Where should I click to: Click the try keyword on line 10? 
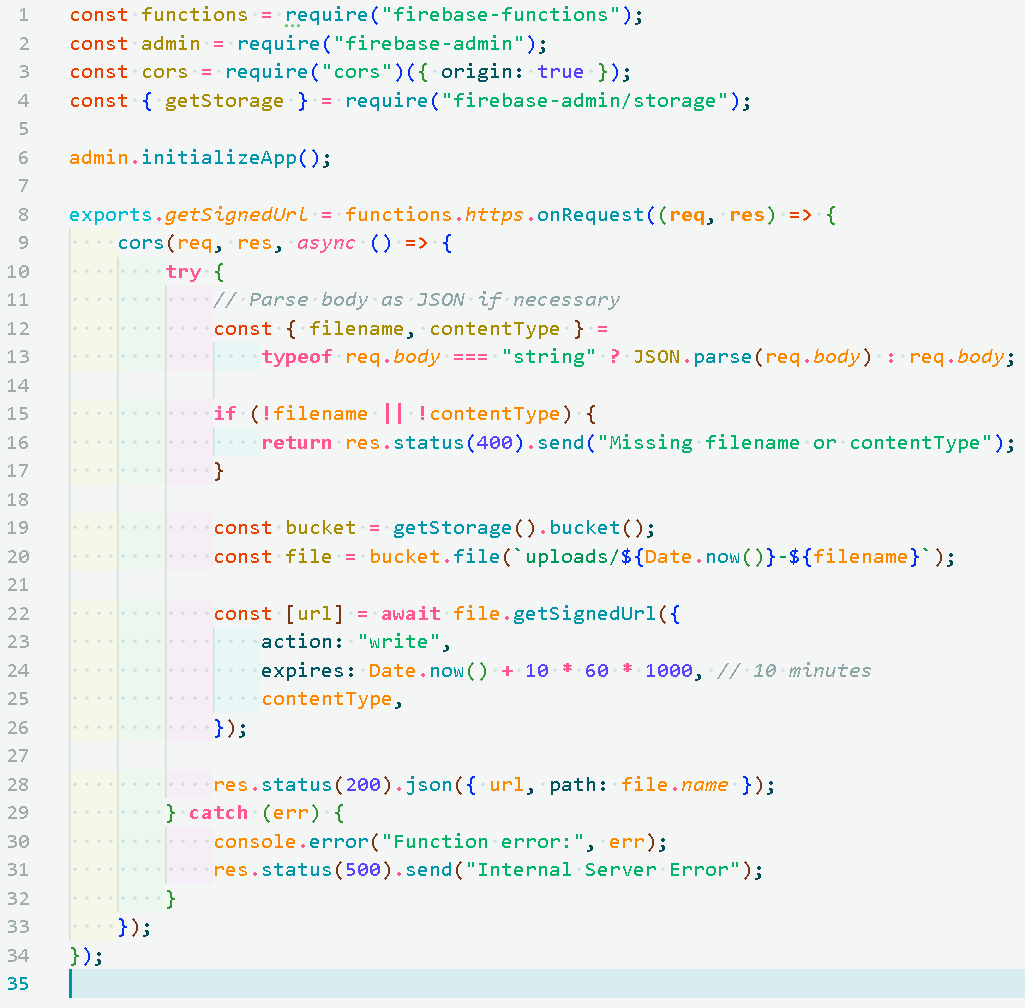point(183,272)
